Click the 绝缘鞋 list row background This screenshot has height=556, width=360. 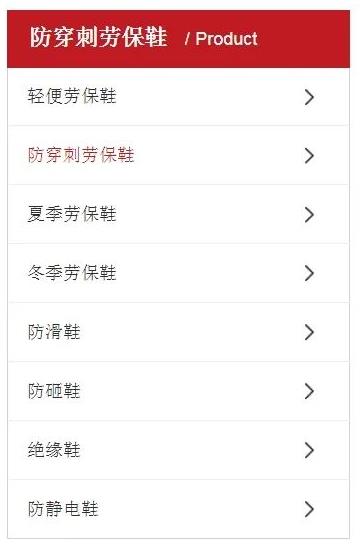178,450
